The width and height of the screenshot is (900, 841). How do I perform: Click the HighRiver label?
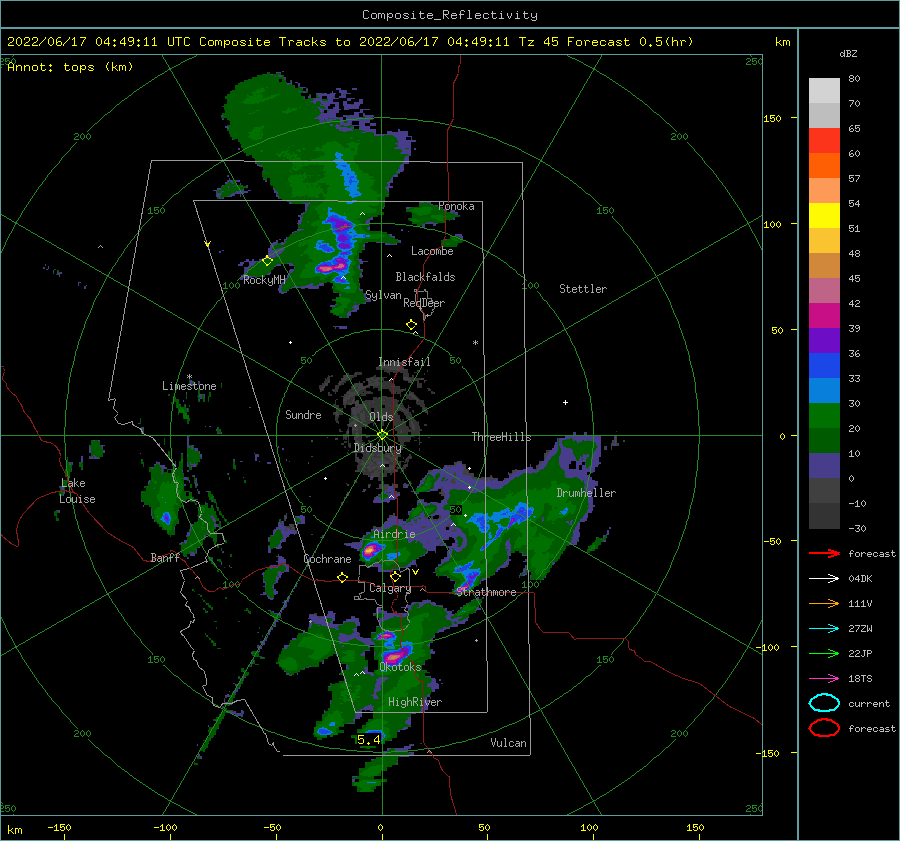415,702
